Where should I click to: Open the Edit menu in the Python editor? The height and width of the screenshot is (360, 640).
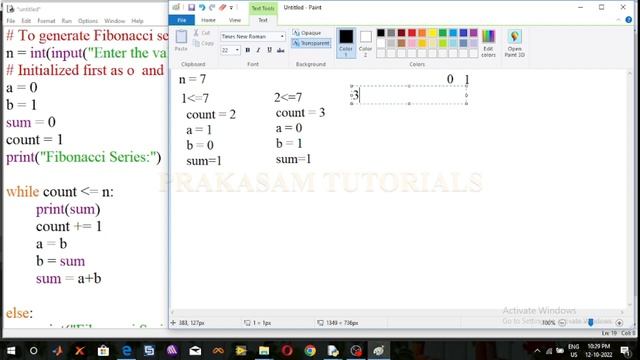tap(26, 21)
